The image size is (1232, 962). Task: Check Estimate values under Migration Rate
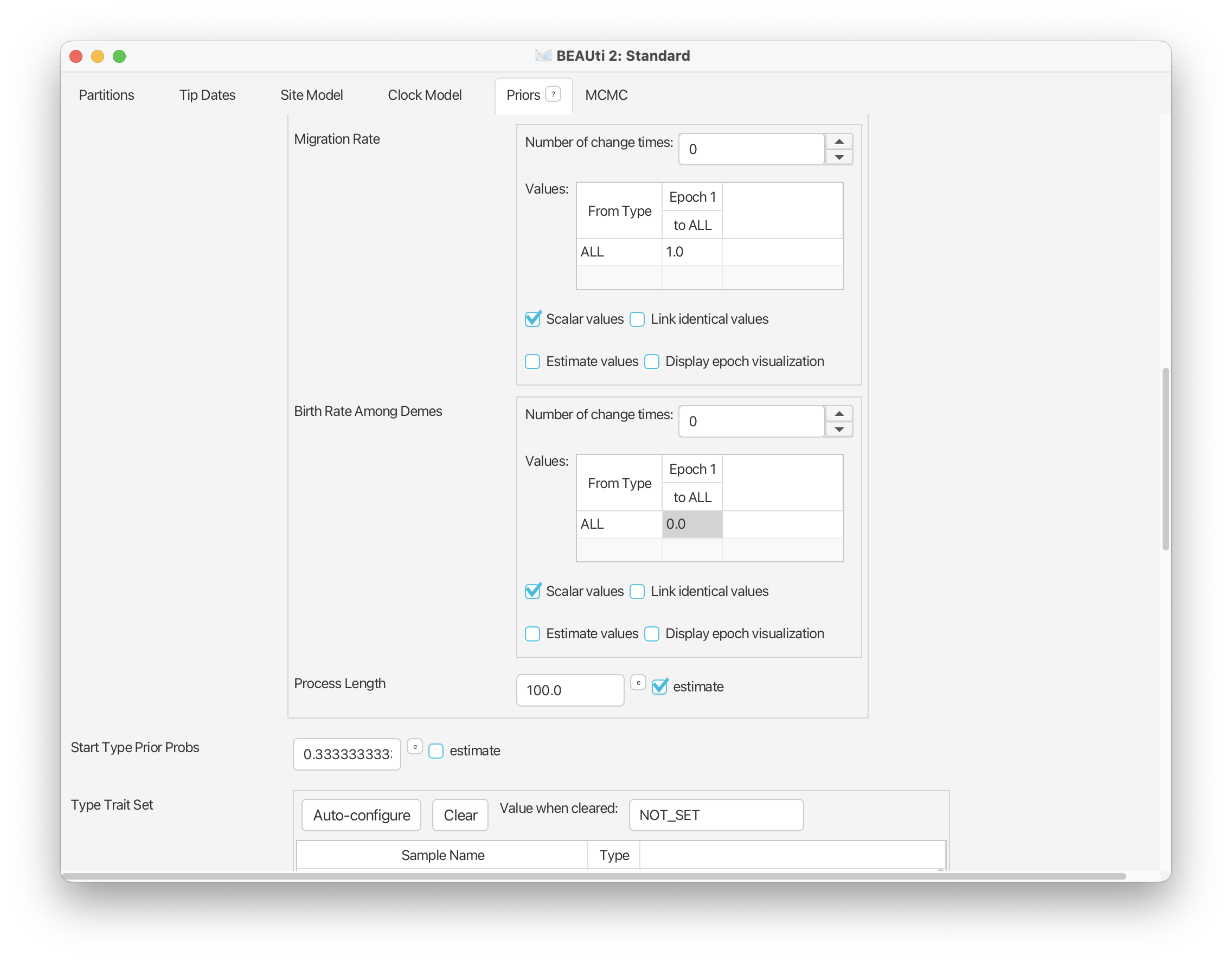point(532,362)
